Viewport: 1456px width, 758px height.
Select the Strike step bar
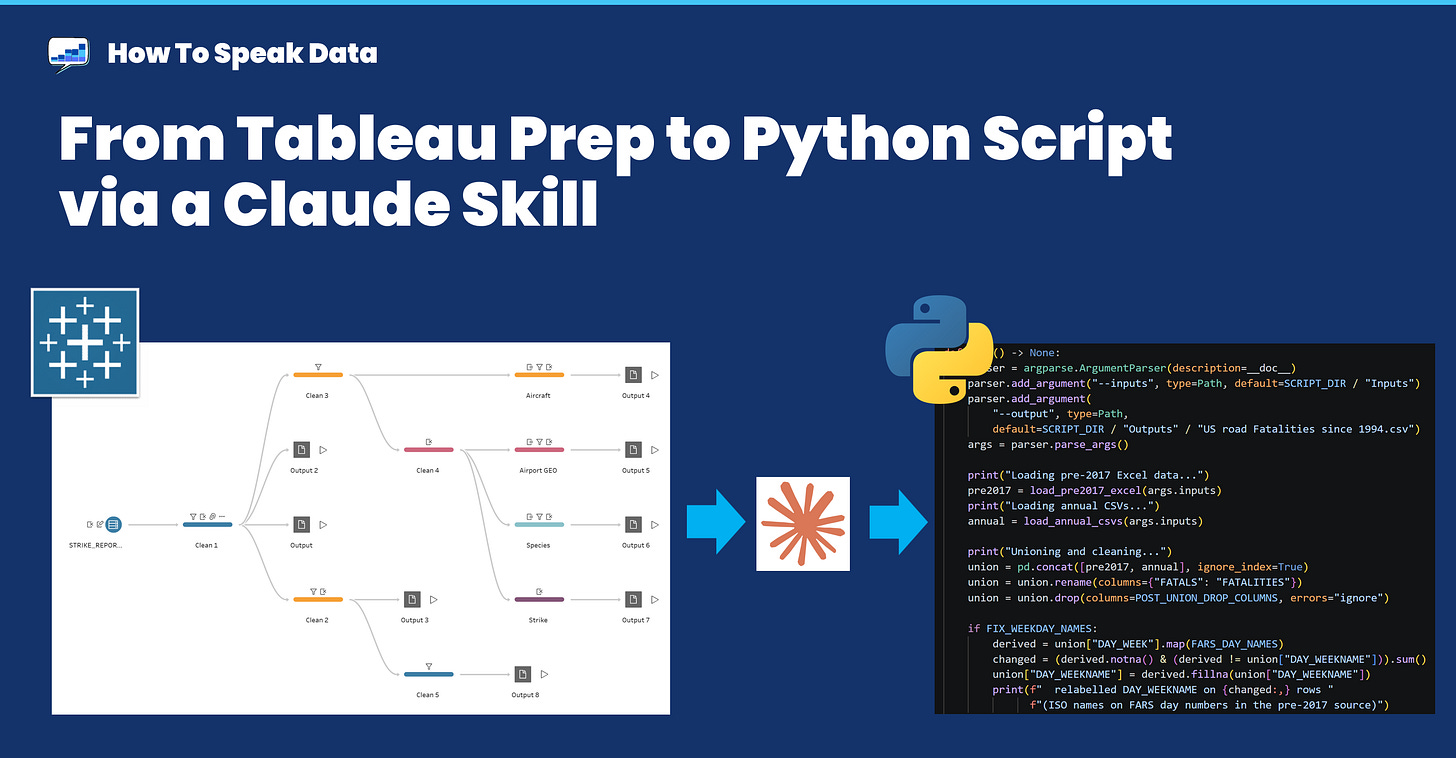[x=539, y=599]
